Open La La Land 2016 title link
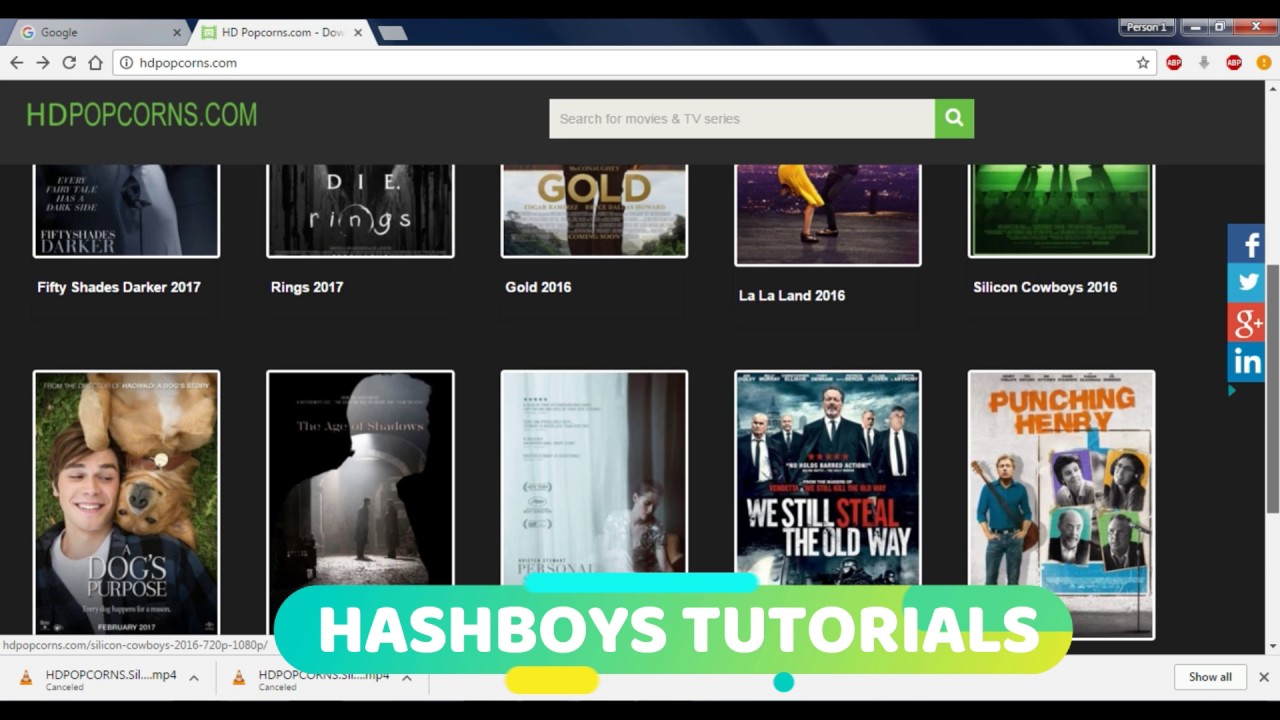 point(792,295)
